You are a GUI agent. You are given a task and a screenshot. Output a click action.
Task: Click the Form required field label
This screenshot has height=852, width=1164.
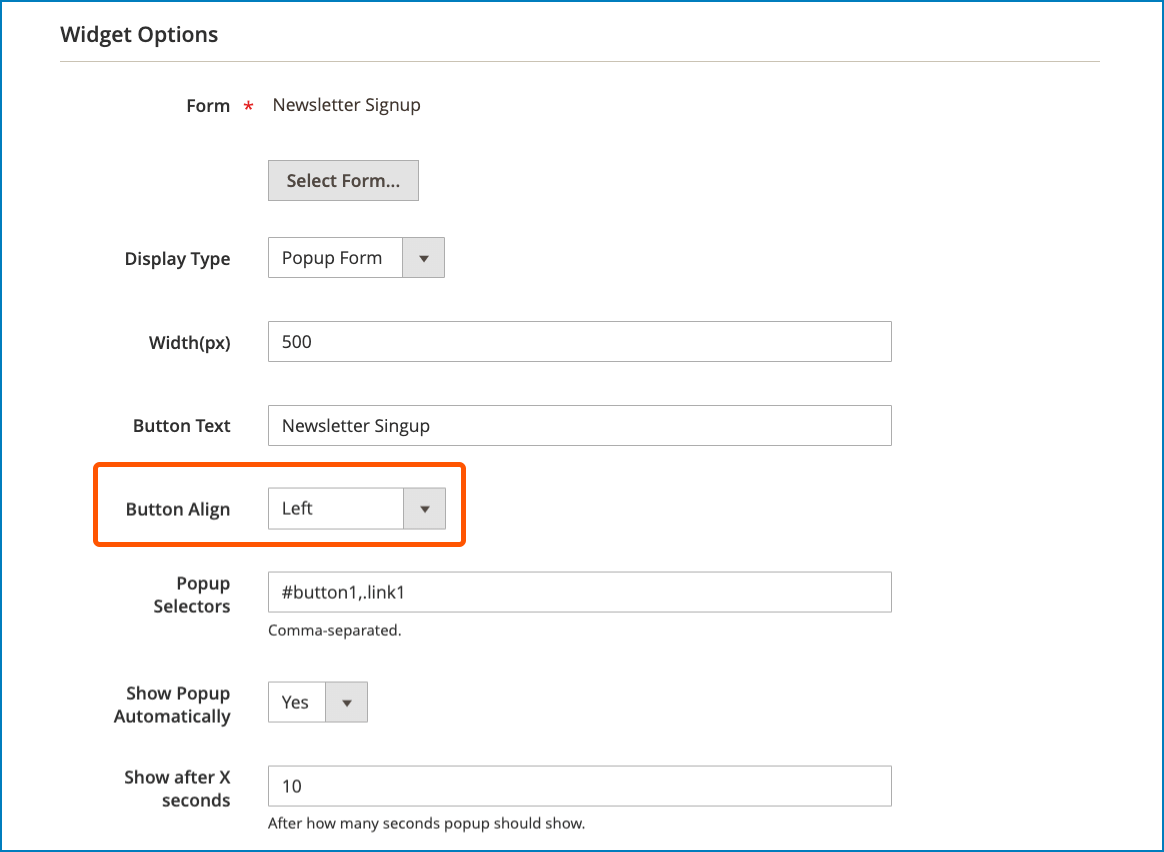coord(206,105)
